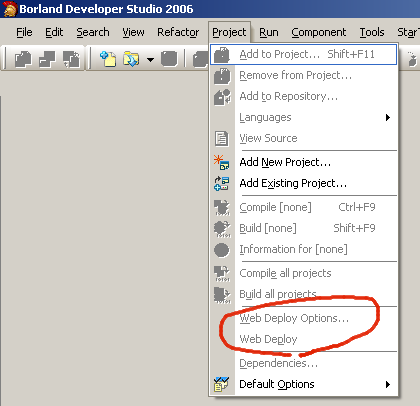The height and width of the screenshot is (406, 420).
Task: Click the Compile all projects icon
Action: pyautogui.click(x=222, y=274)
